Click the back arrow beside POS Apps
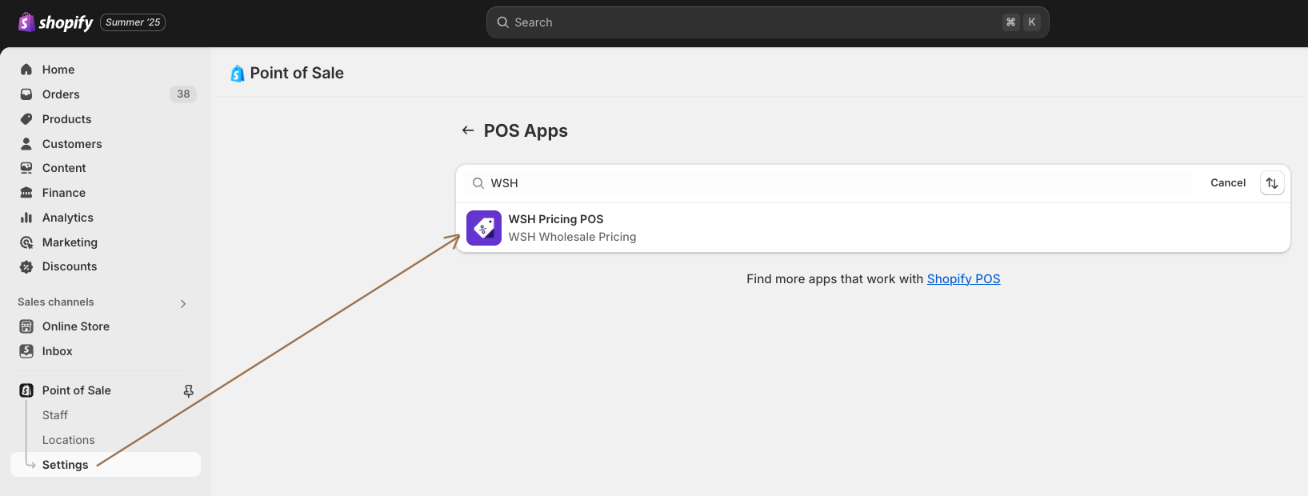The image size is (1308, 496). tap(467, 131)
